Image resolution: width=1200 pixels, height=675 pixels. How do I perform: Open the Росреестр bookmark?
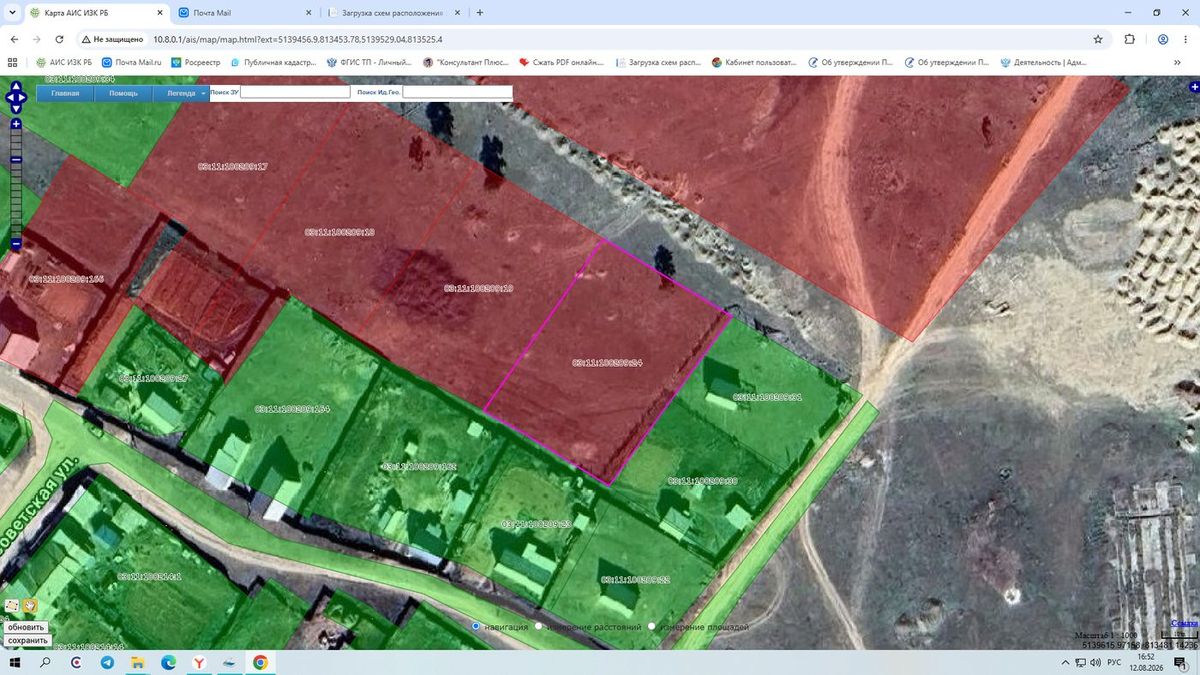coord(195,62)
